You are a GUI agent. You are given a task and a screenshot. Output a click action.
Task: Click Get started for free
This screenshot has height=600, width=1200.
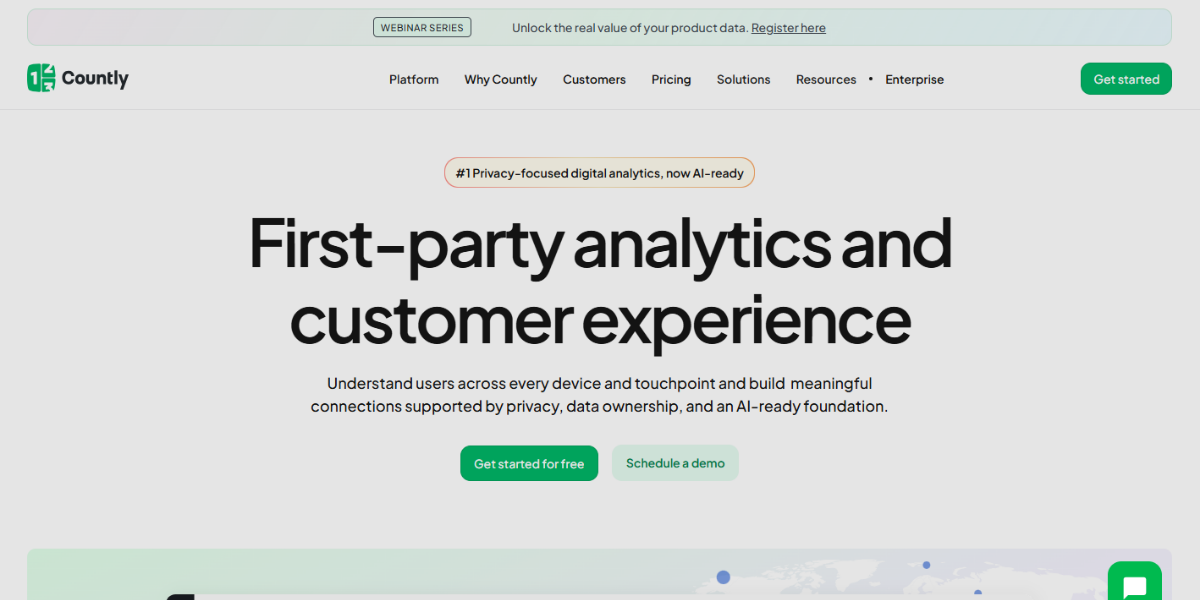pyautogui.click(x=529, y=464)
